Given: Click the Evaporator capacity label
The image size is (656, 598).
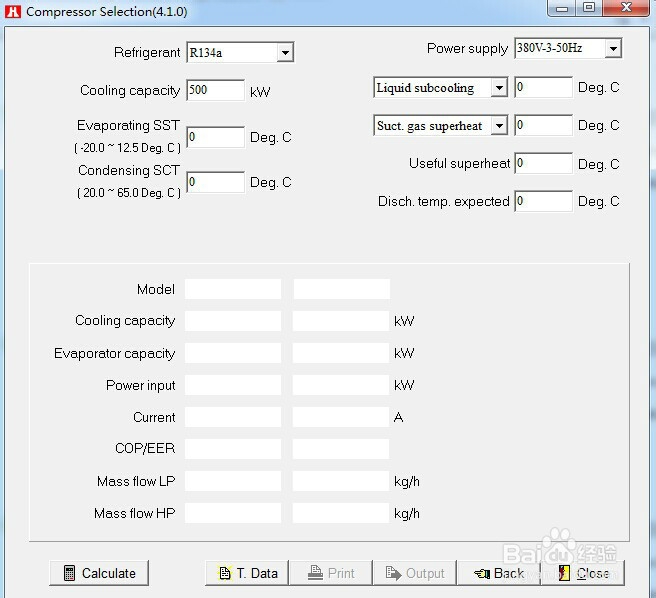Looking at the screenshot, I should pos(115,354).
